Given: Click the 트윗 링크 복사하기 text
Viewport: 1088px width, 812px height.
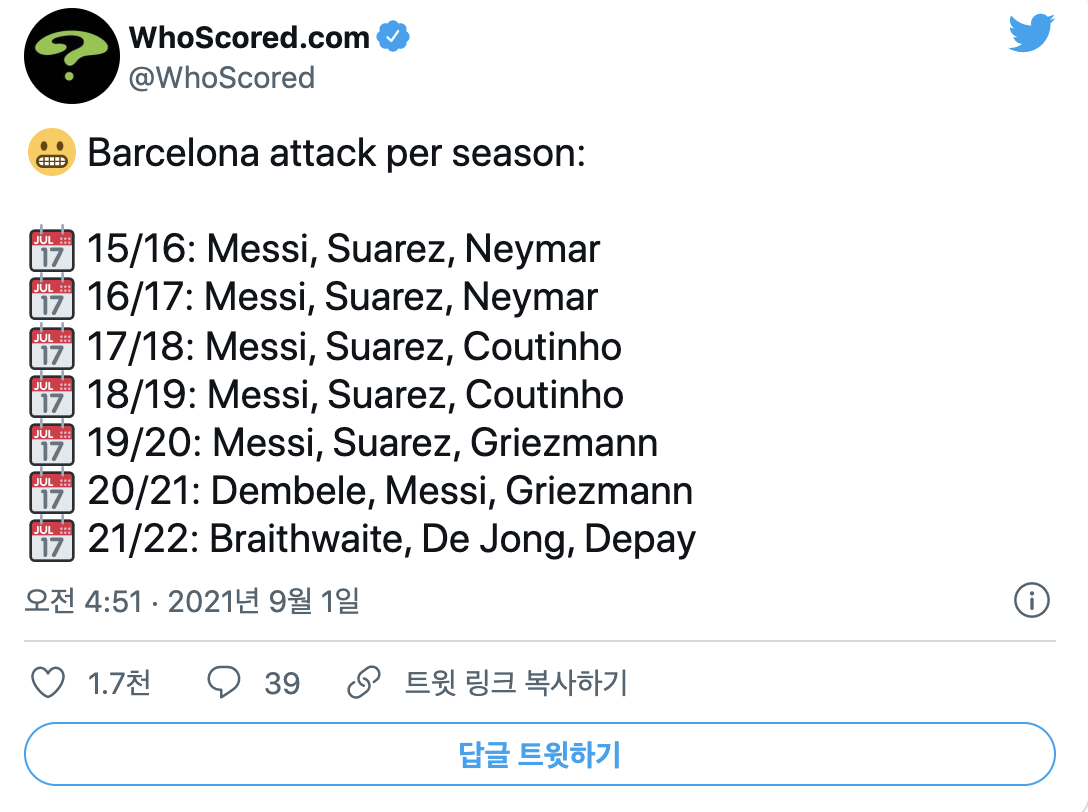Looking at the screenshot, I should pos(515,683).
